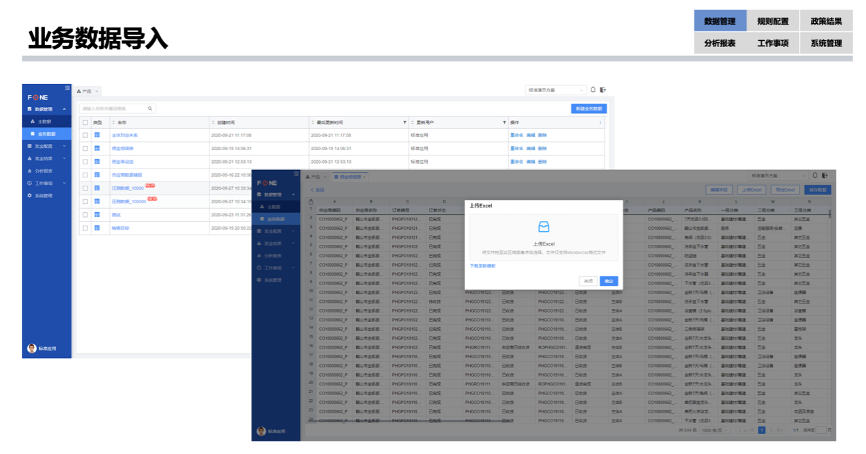
Task: Open the 标准演示方案 dropdown
Action: click(x=555, y=90)
